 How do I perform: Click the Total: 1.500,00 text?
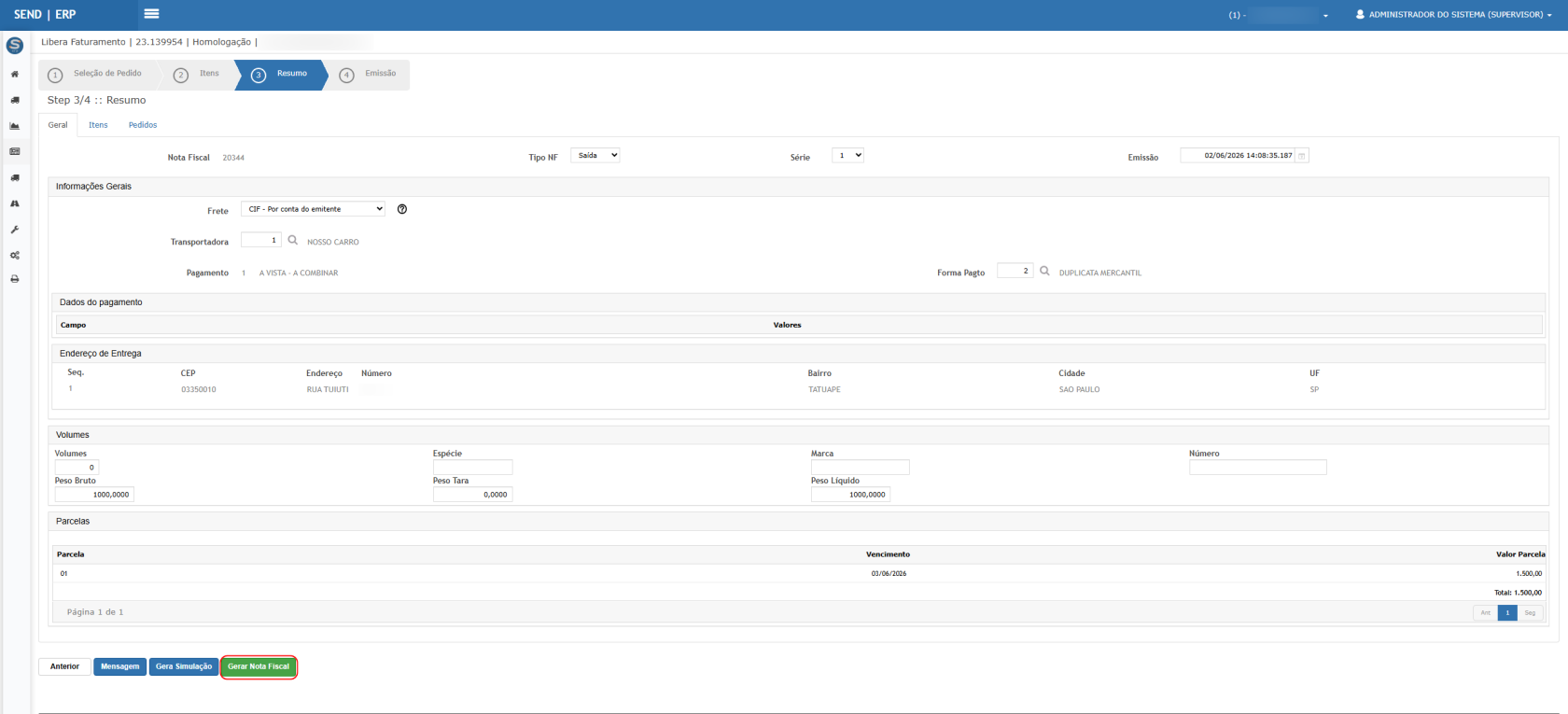[x=1518, y=593]
